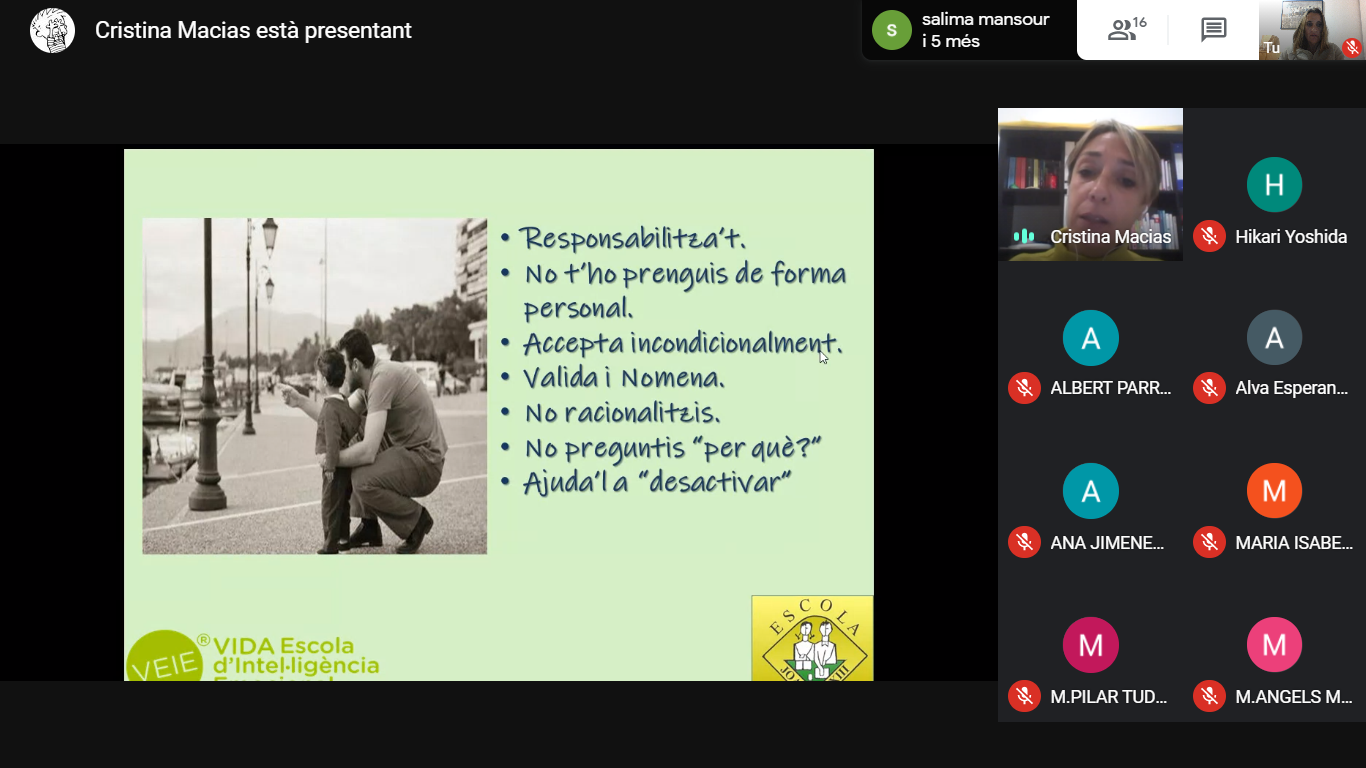
Task: Click the ANA JIMENE participant avatar
Action: click(x=1090, y=491)
